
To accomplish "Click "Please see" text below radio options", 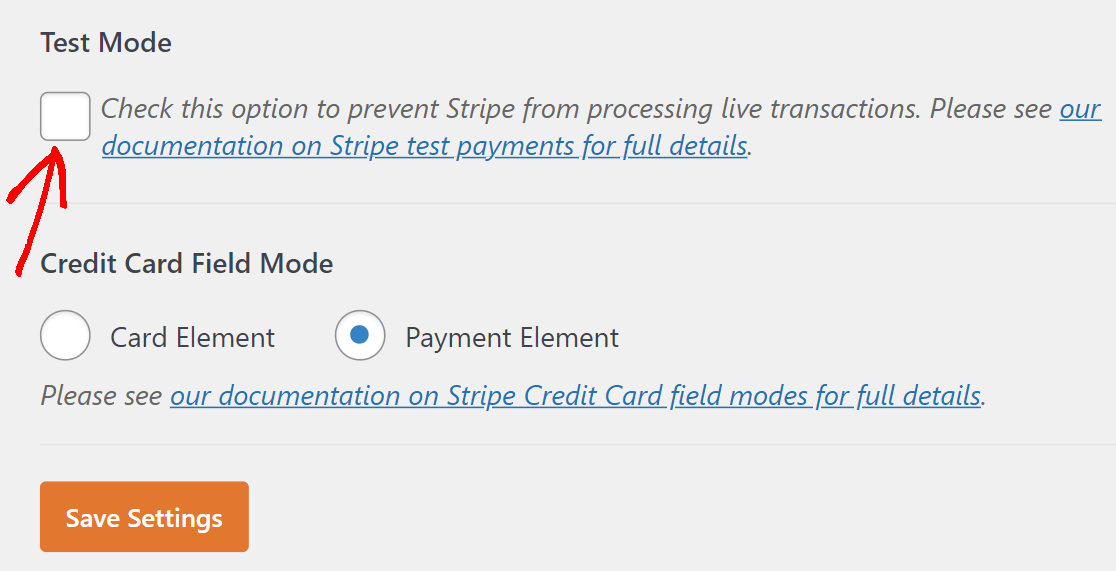I will click(101, 395).
